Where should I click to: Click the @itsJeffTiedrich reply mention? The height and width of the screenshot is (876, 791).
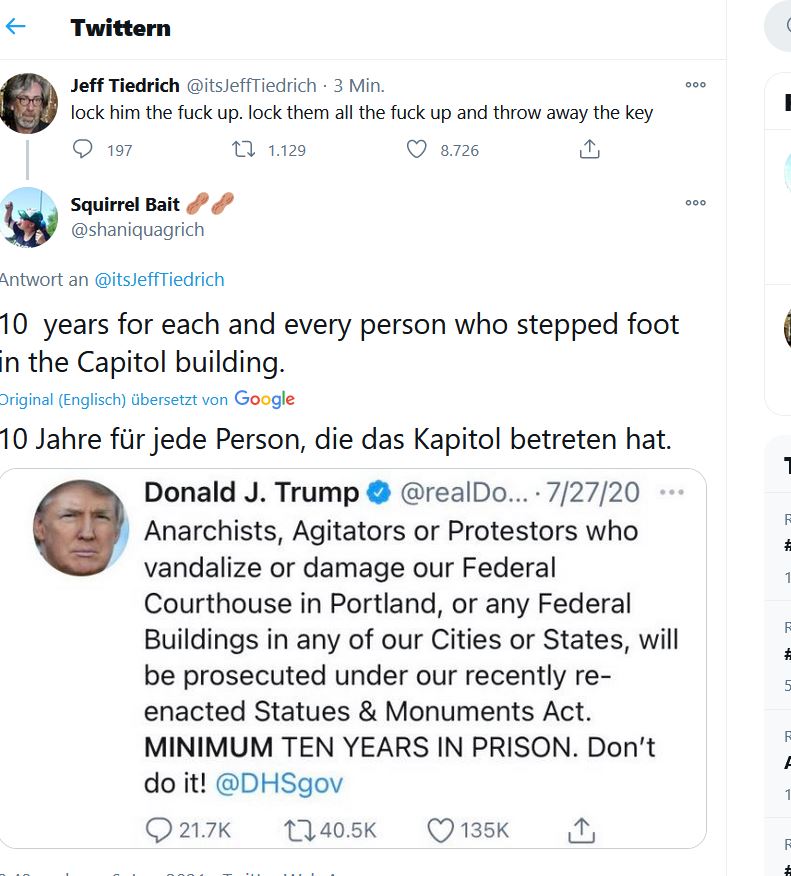click(x=159, y=280)
